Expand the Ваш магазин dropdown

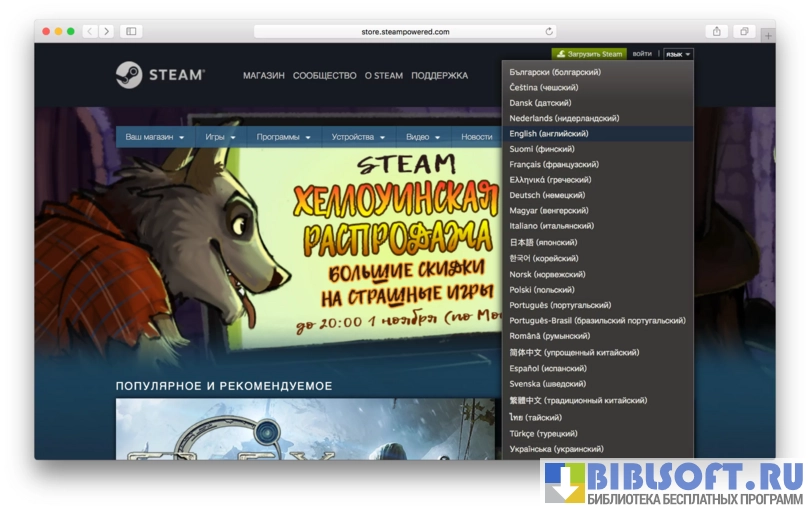click(x=154, y=137)
